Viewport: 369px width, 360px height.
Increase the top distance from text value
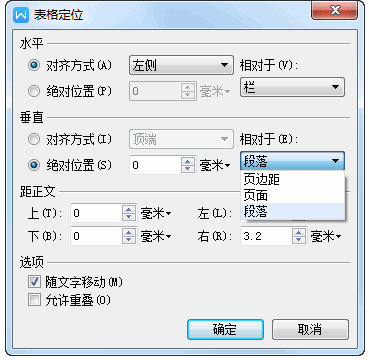[x=129, y=210]
